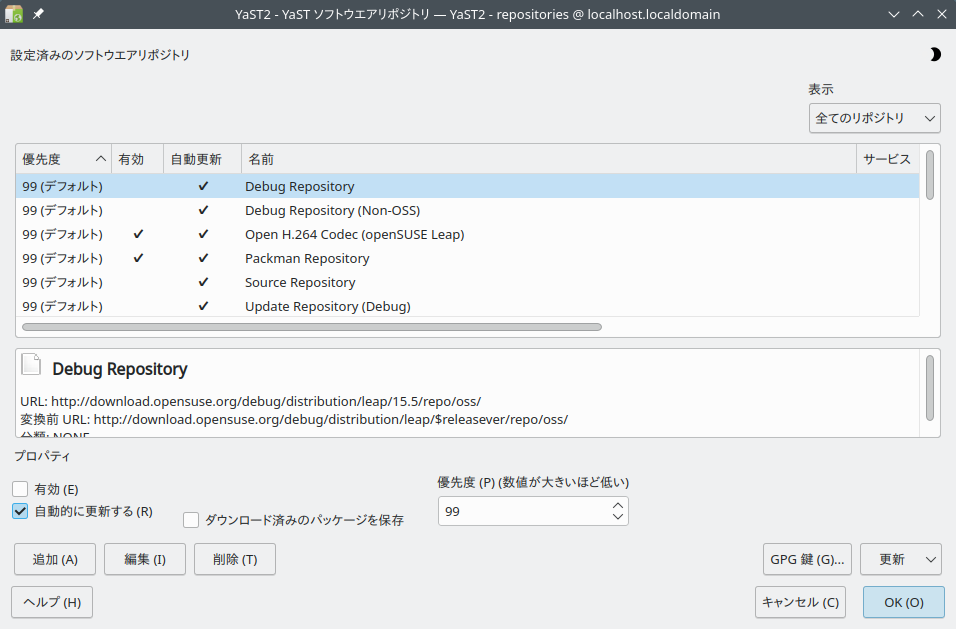The width and height of the screenshot is (956, 629).
Task: Click enabled checkmark for Open H.264 Codec row
Action: (138, 234)
